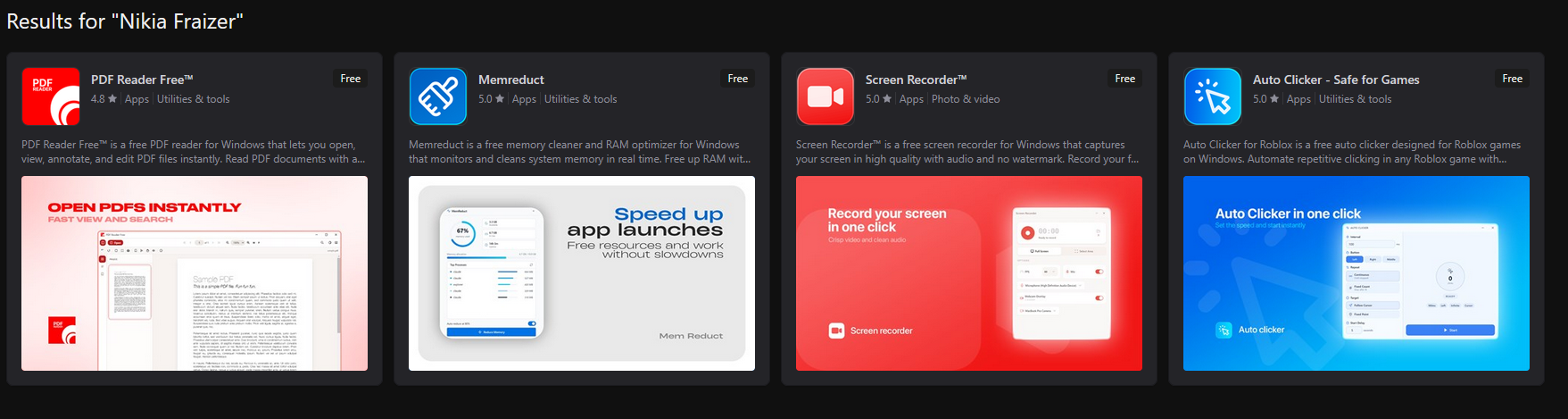Click the Screen Recorder™ title
The width and height of the screenshot is (1568, 419).
click(x=917, y=80)
